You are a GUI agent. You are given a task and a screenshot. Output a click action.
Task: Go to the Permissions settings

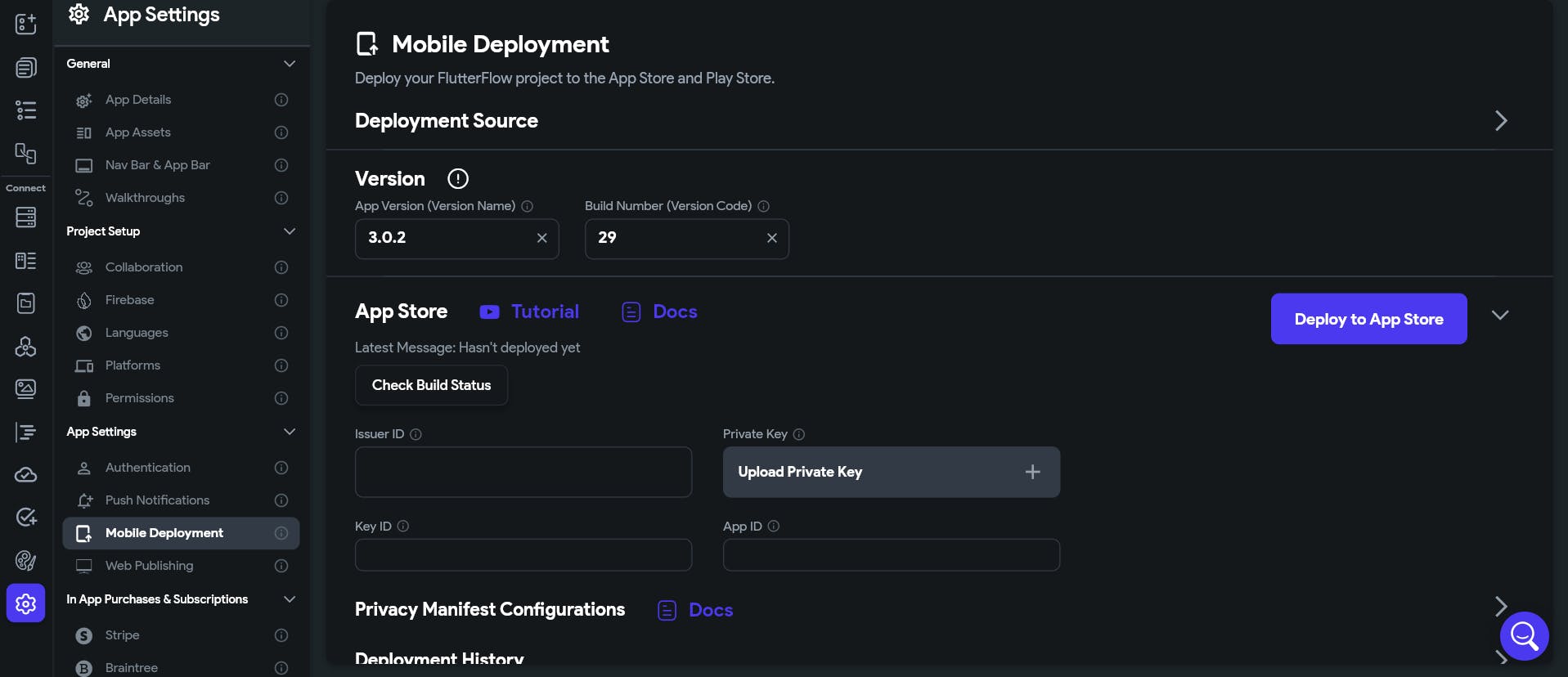click(x=139, y=398)
